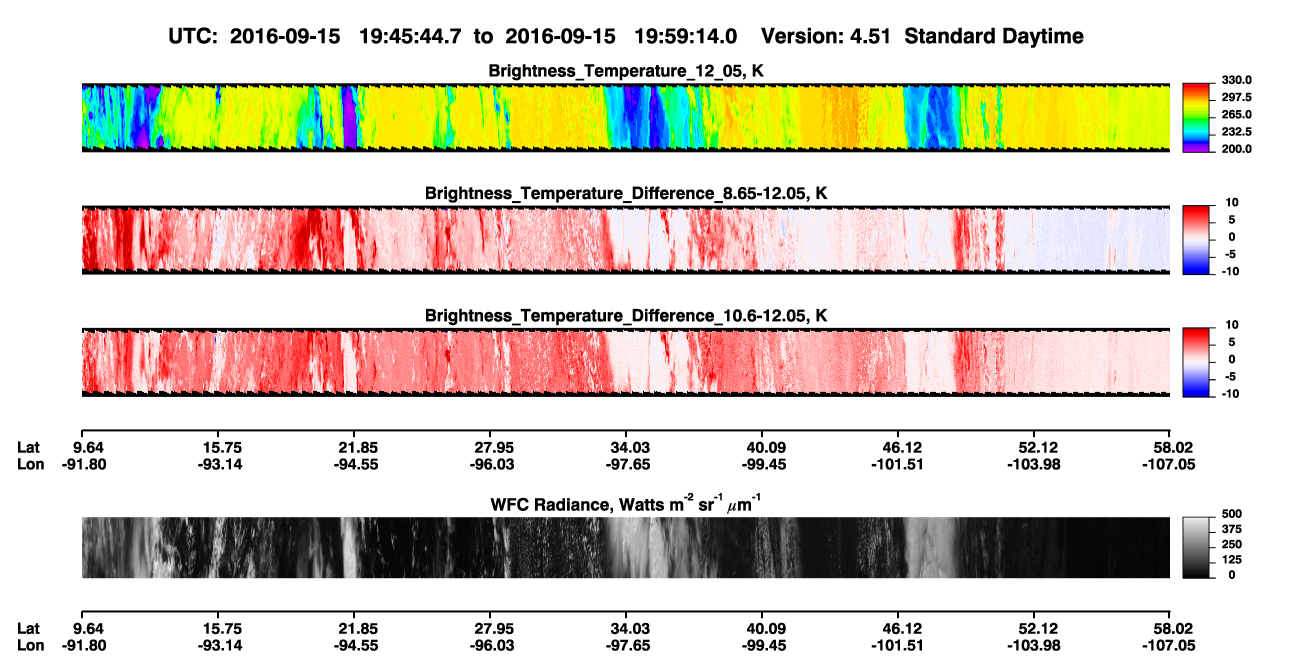Click longitude -107.05 below the WFC Radiance image
1300x667 pixels.
pos(1170,645)
